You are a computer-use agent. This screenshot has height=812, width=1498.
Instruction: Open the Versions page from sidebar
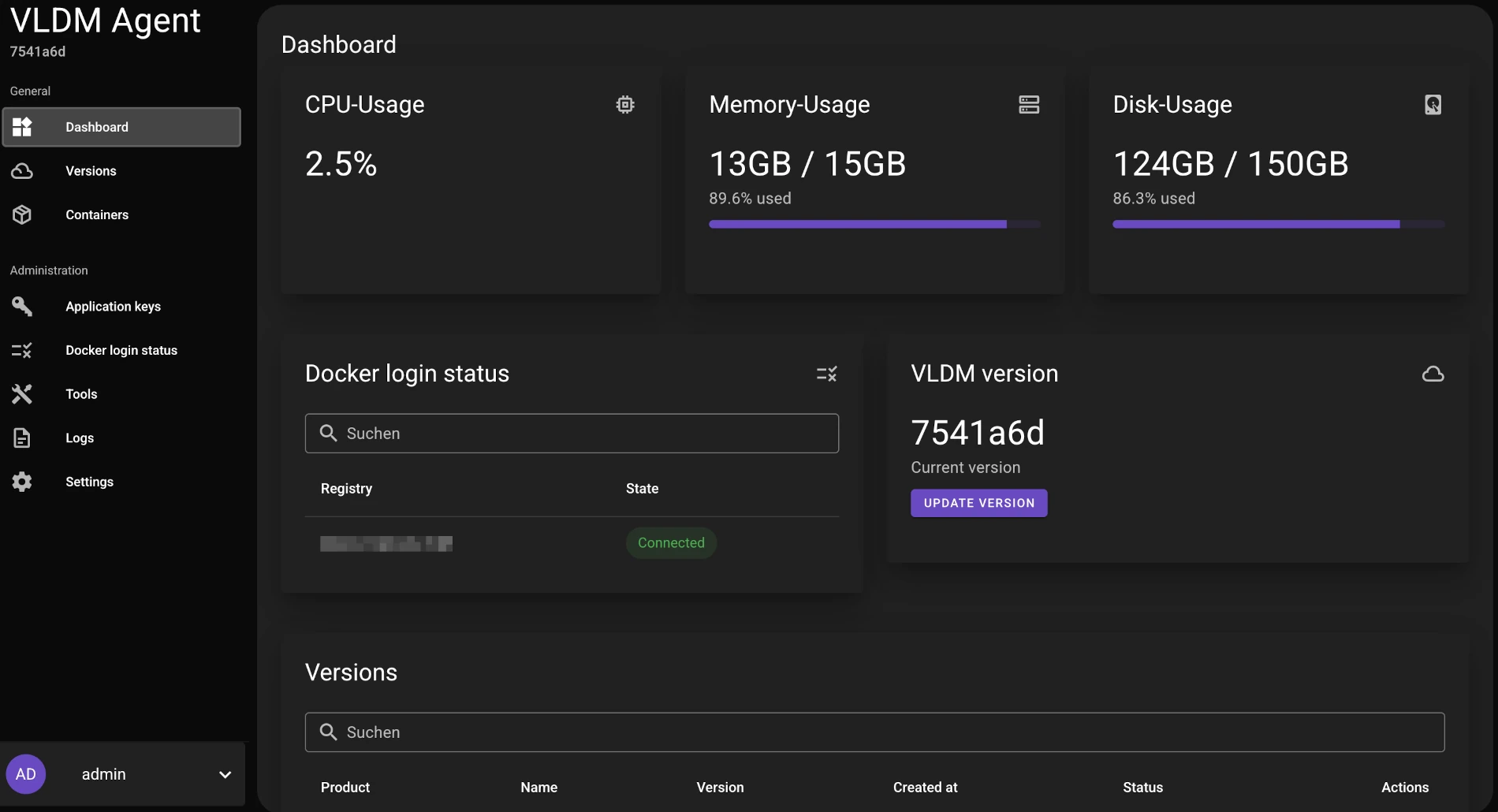[91, 171]
